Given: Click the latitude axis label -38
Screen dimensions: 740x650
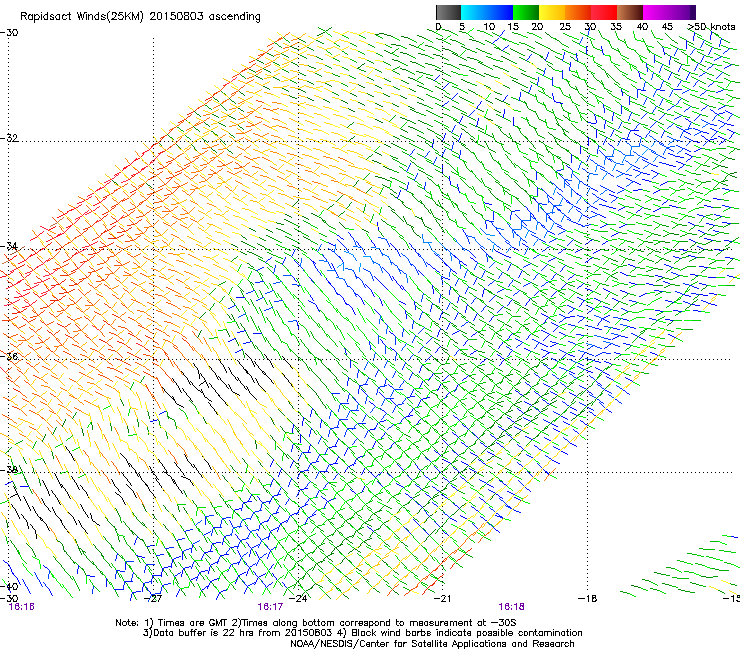Looking at the screenshot, I should [9, 470].
